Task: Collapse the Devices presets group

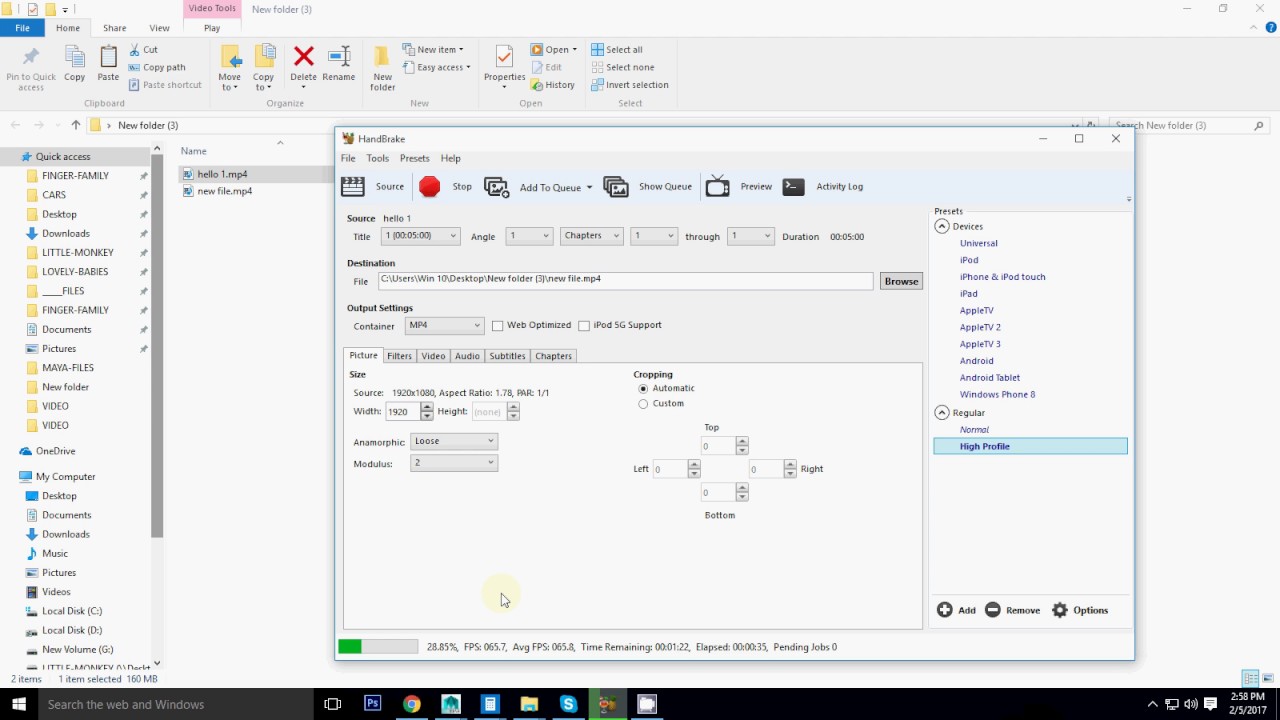Action: pos(942,227)
